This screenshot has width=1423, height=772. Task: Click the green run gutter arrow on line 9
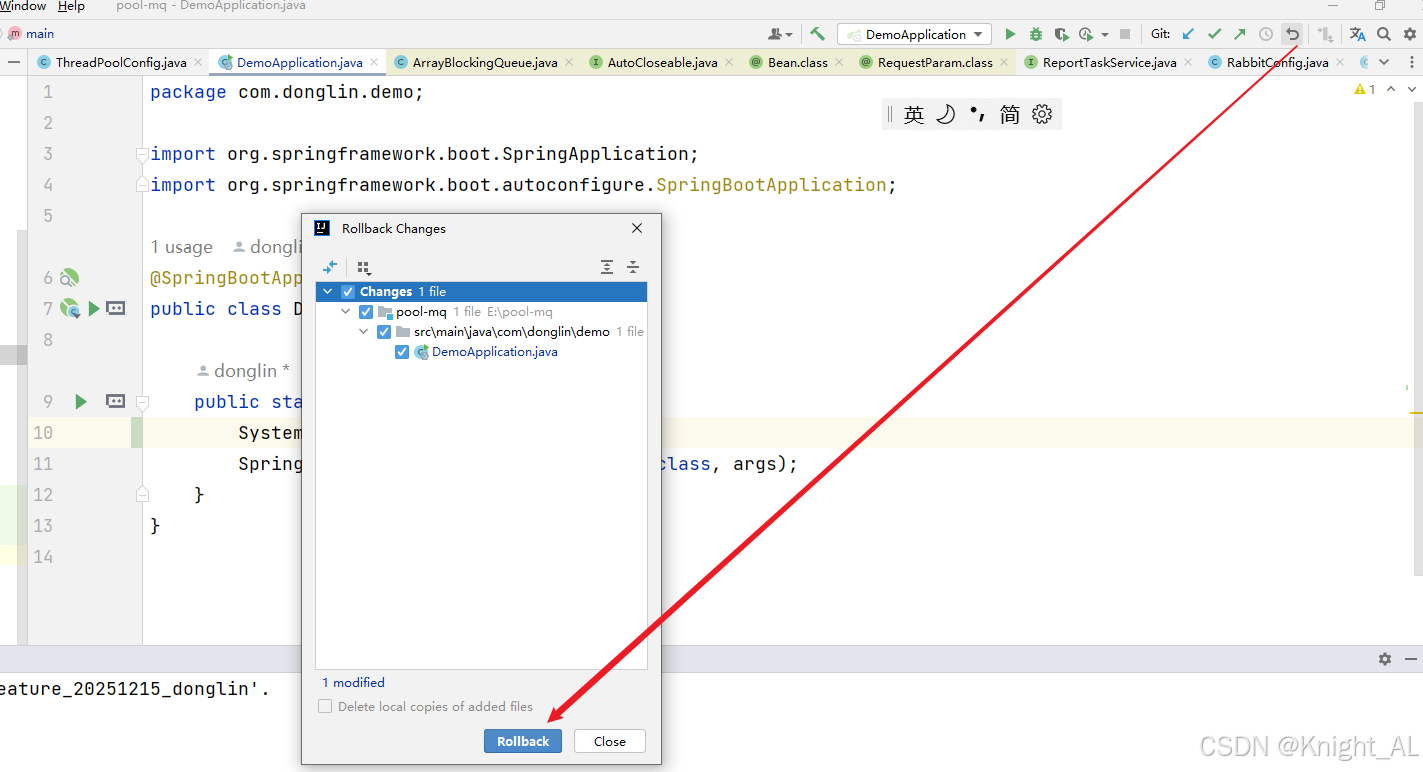click(81, 401)
